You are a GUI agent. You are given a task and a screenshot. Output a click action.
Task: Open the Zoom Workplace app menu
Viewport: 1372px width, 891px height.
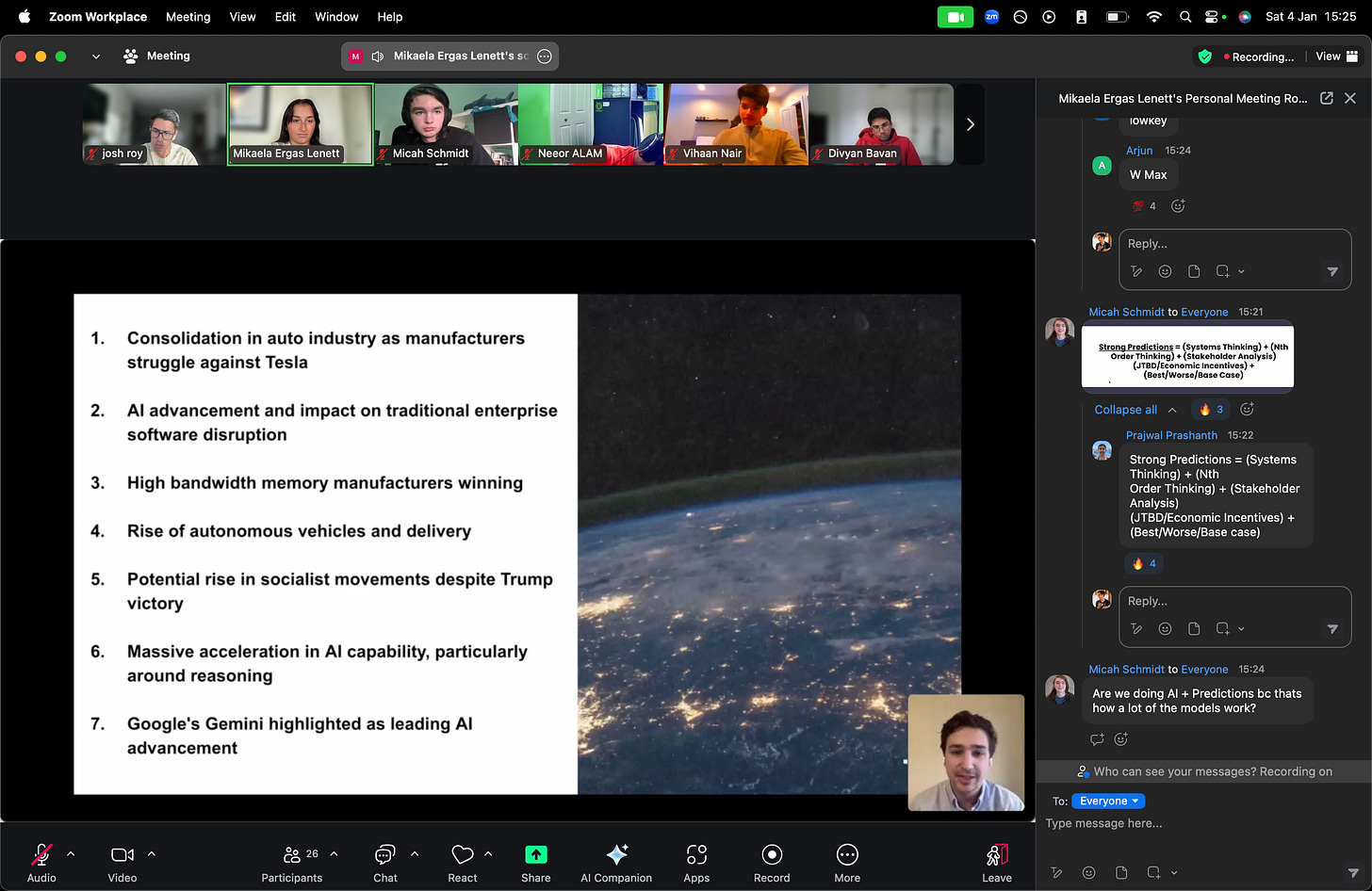coord(98,17)
